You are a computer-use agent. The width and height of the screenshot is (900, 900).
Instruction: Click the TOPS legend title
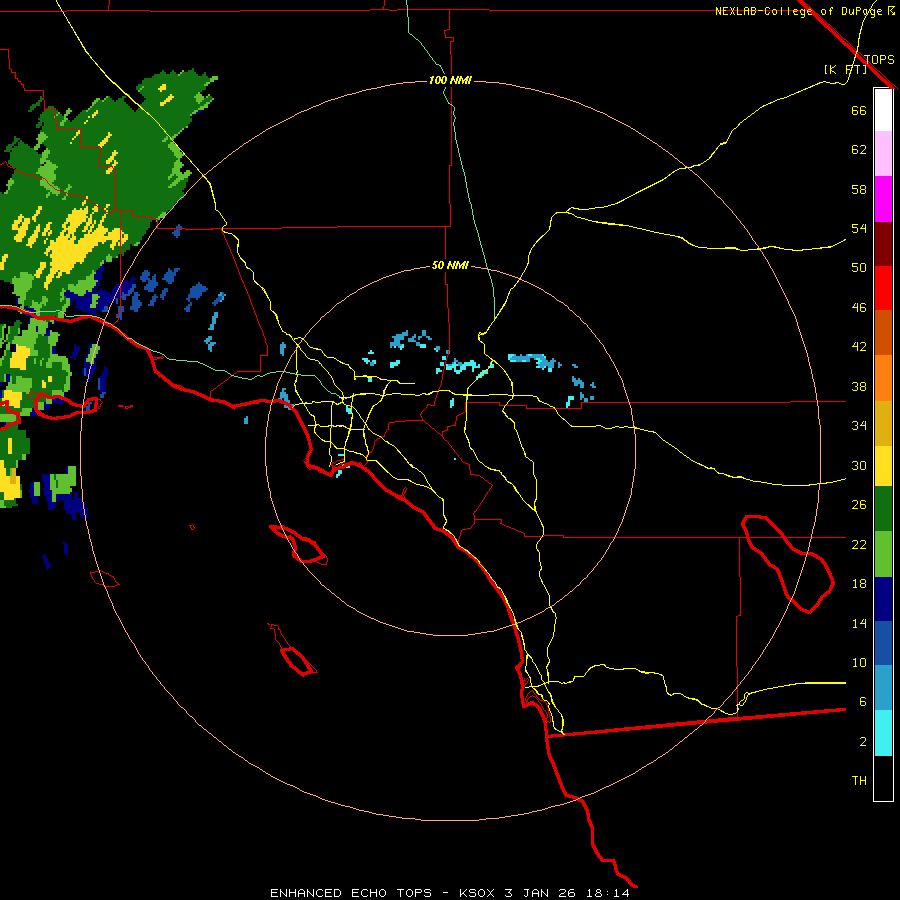coord(879,60)
